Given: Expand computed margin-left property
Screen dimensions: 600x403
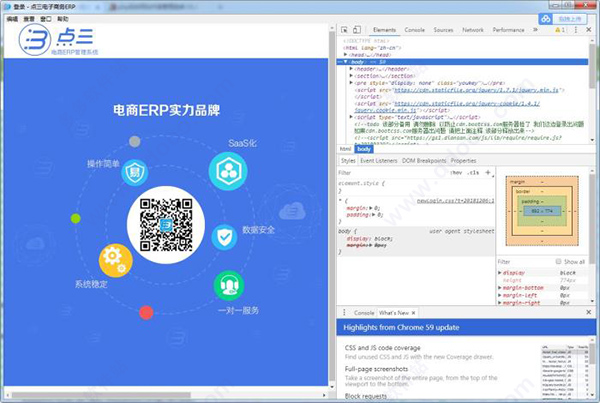Looking at the screenshot, I should (x=500, y=295).
